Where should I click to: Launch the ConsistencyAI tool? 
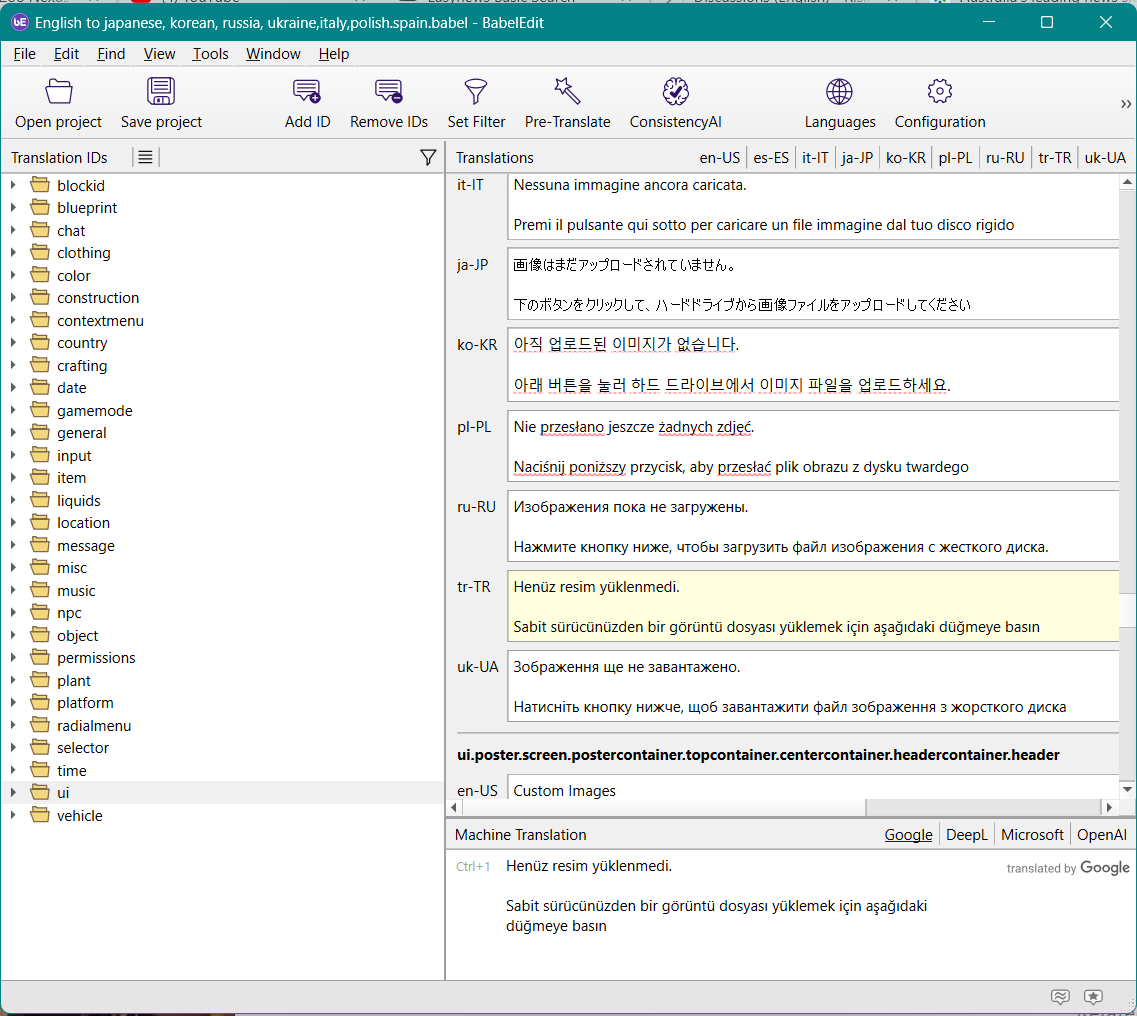675,92
